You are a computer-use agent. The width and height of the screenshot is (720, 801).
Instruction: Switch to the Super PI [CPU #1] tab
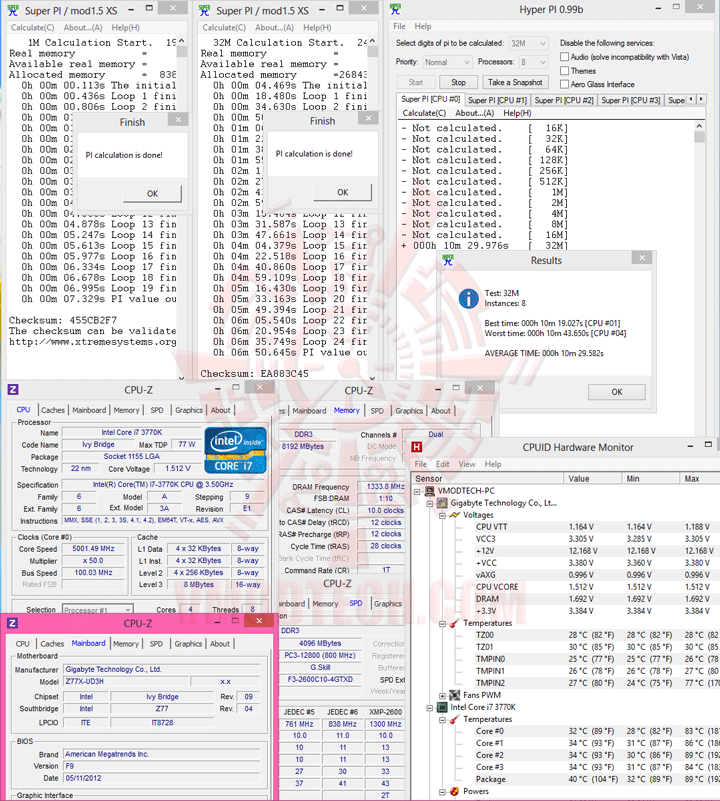(x=497, y=100)
